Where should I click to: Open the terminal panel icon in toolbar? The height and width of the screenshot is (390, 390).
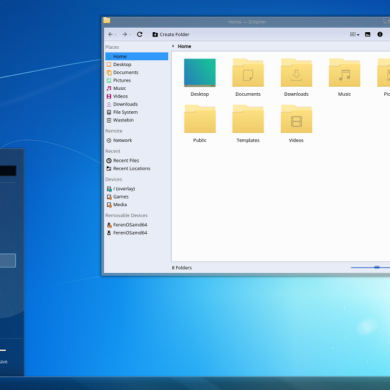point(368,34)
